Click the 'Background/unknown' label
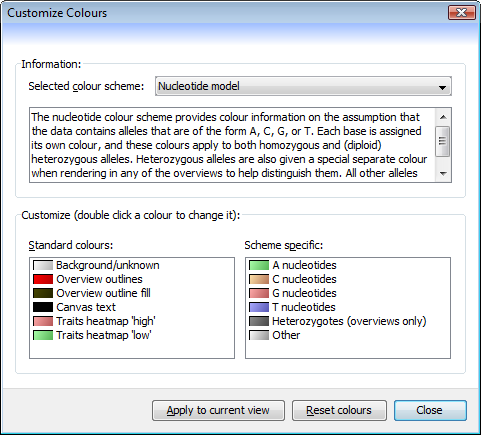481x435 pixels. tap(108, 265)
